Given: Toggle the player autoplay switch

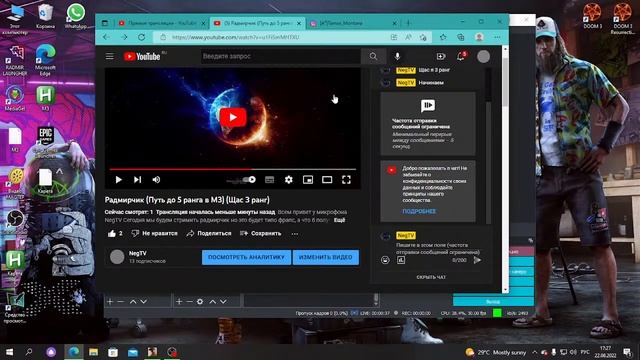Looking at the screenshot, I should point(249,180).
